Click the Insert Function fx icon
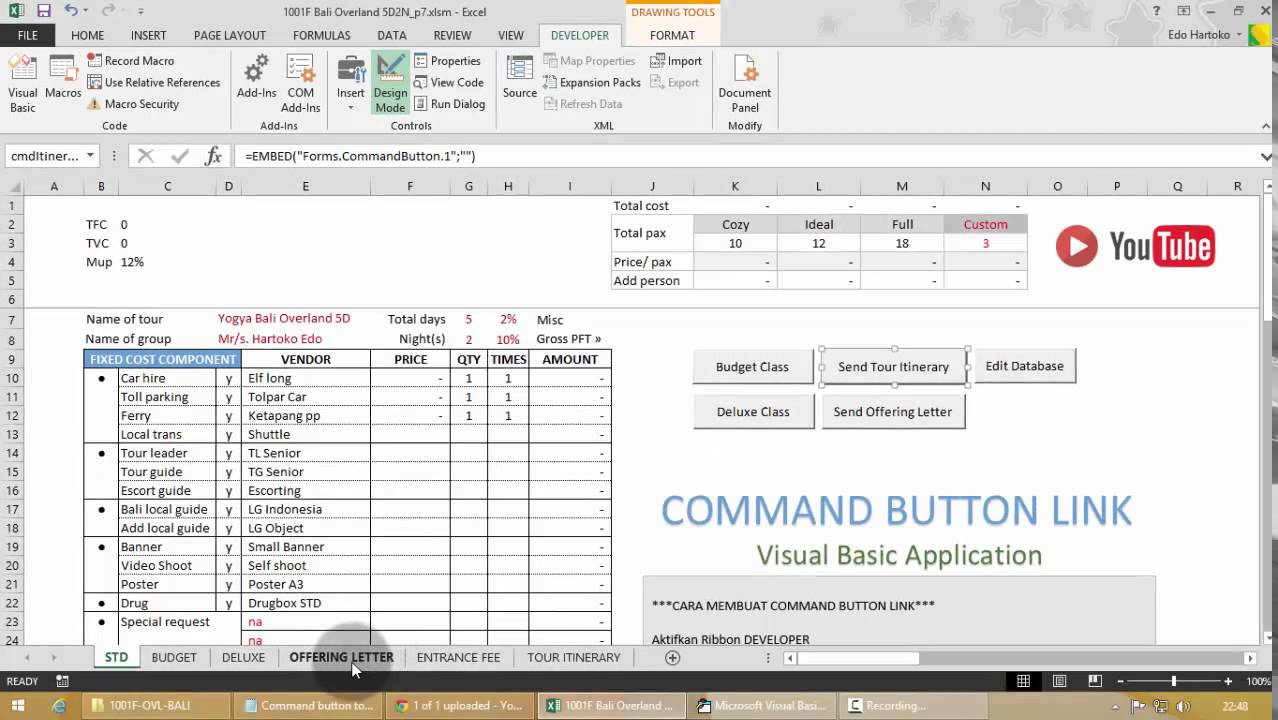 coord(213,156)
